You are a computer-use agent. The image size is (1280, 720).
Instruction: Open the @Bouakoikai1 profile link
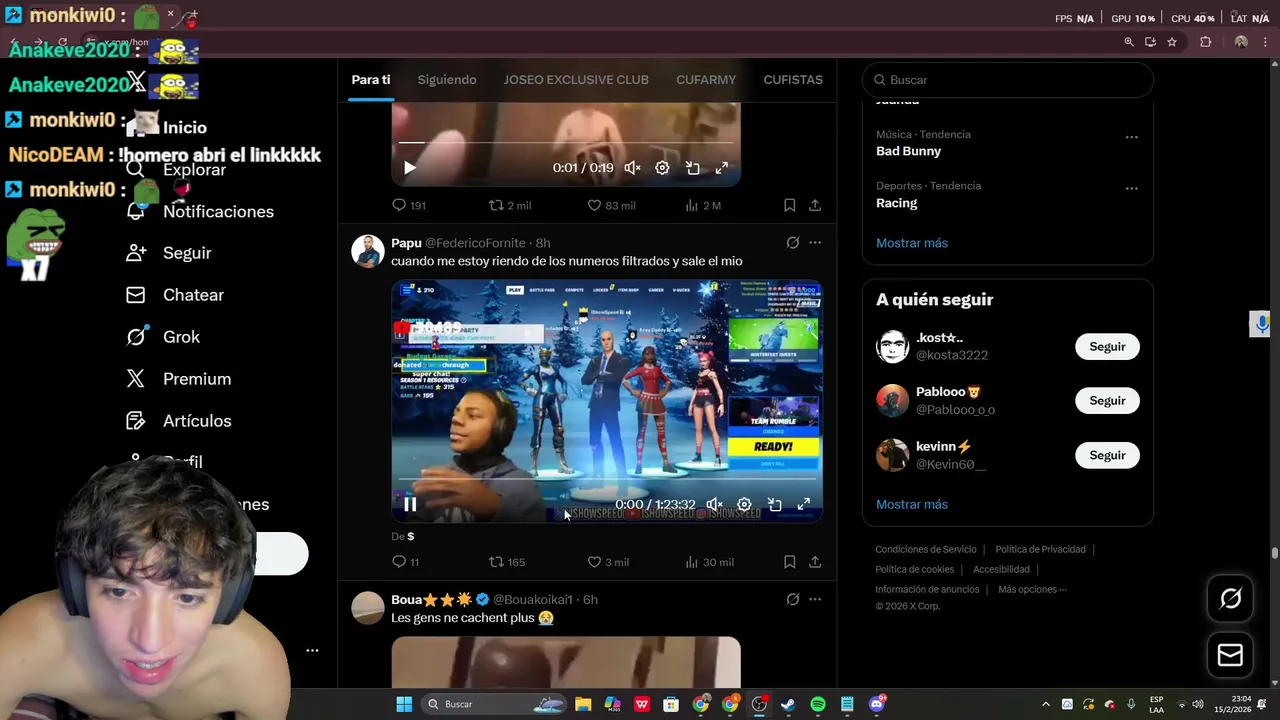[533, 599]
